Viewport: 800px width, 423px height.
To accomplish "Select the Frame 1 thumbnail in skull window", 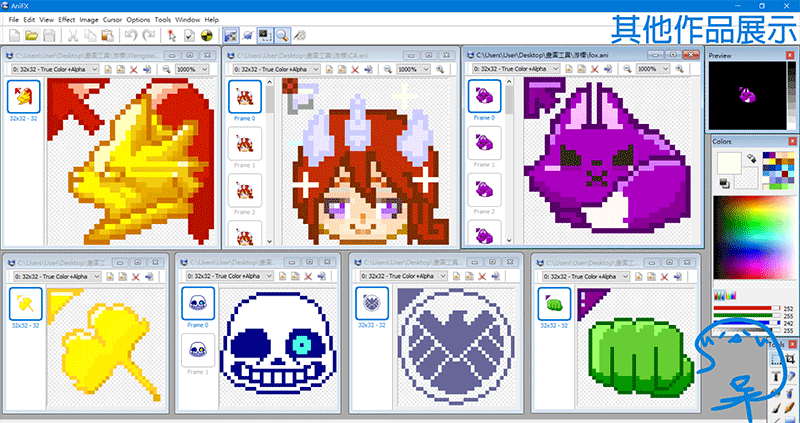I will pyautogui.click(x=198, y=350).
